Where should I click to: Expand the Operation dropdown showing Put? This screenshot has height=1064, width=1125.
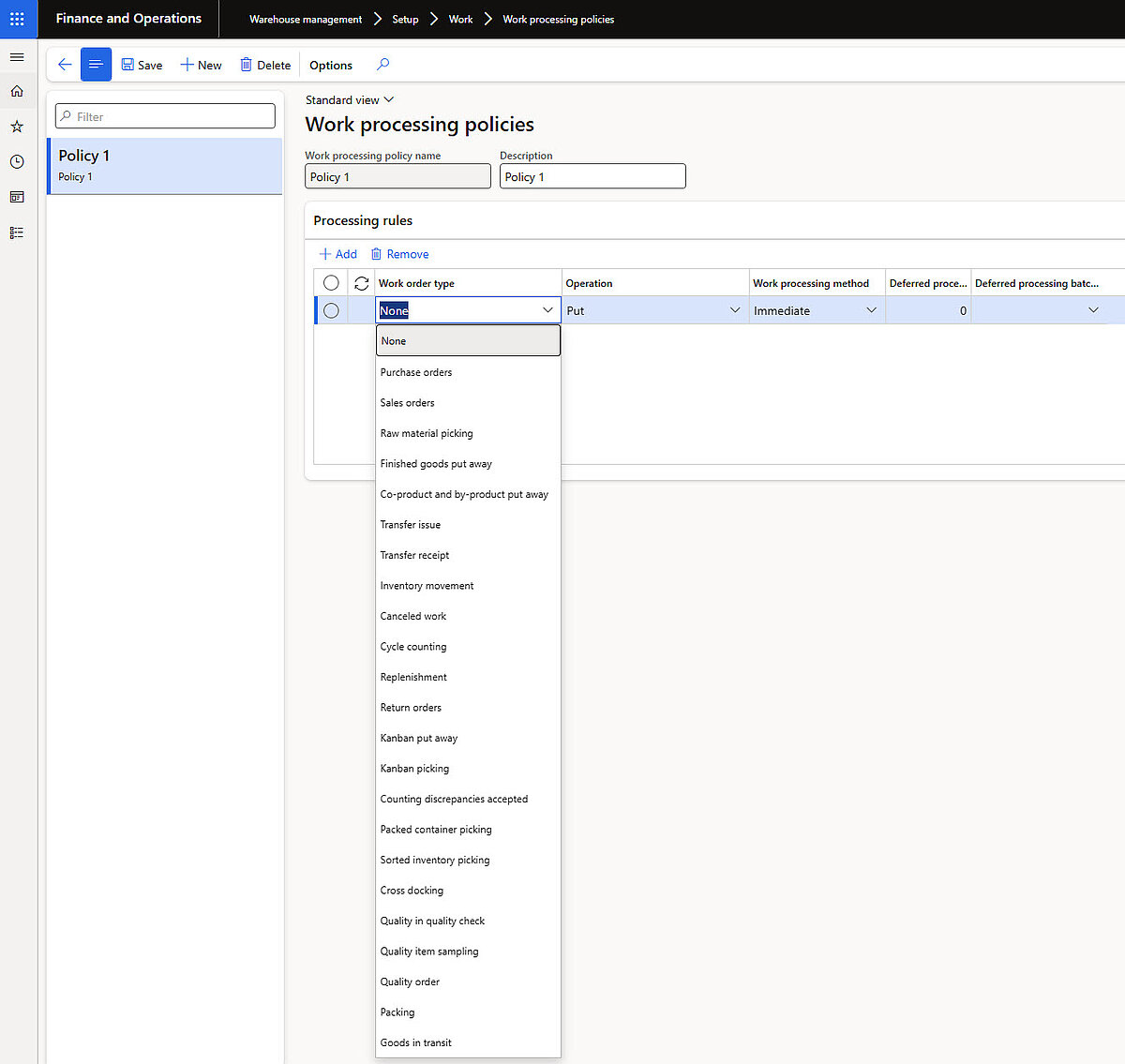tap(734, 310)
